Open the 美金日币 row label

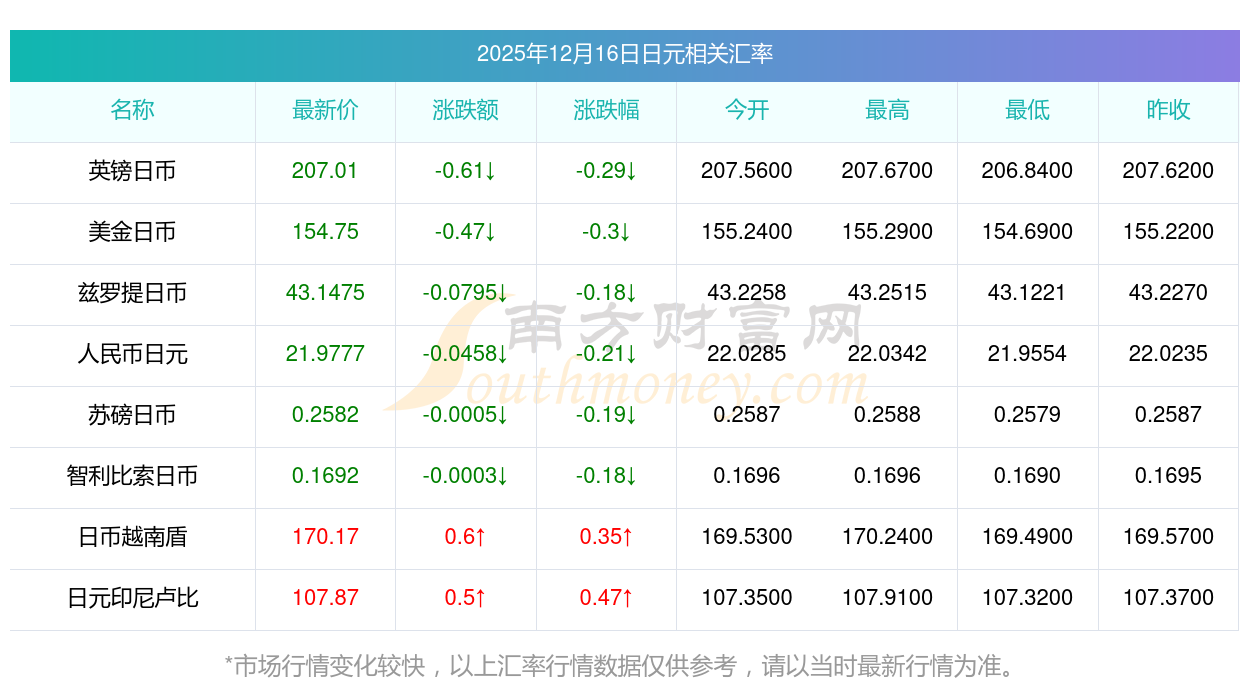coord(132,232)
